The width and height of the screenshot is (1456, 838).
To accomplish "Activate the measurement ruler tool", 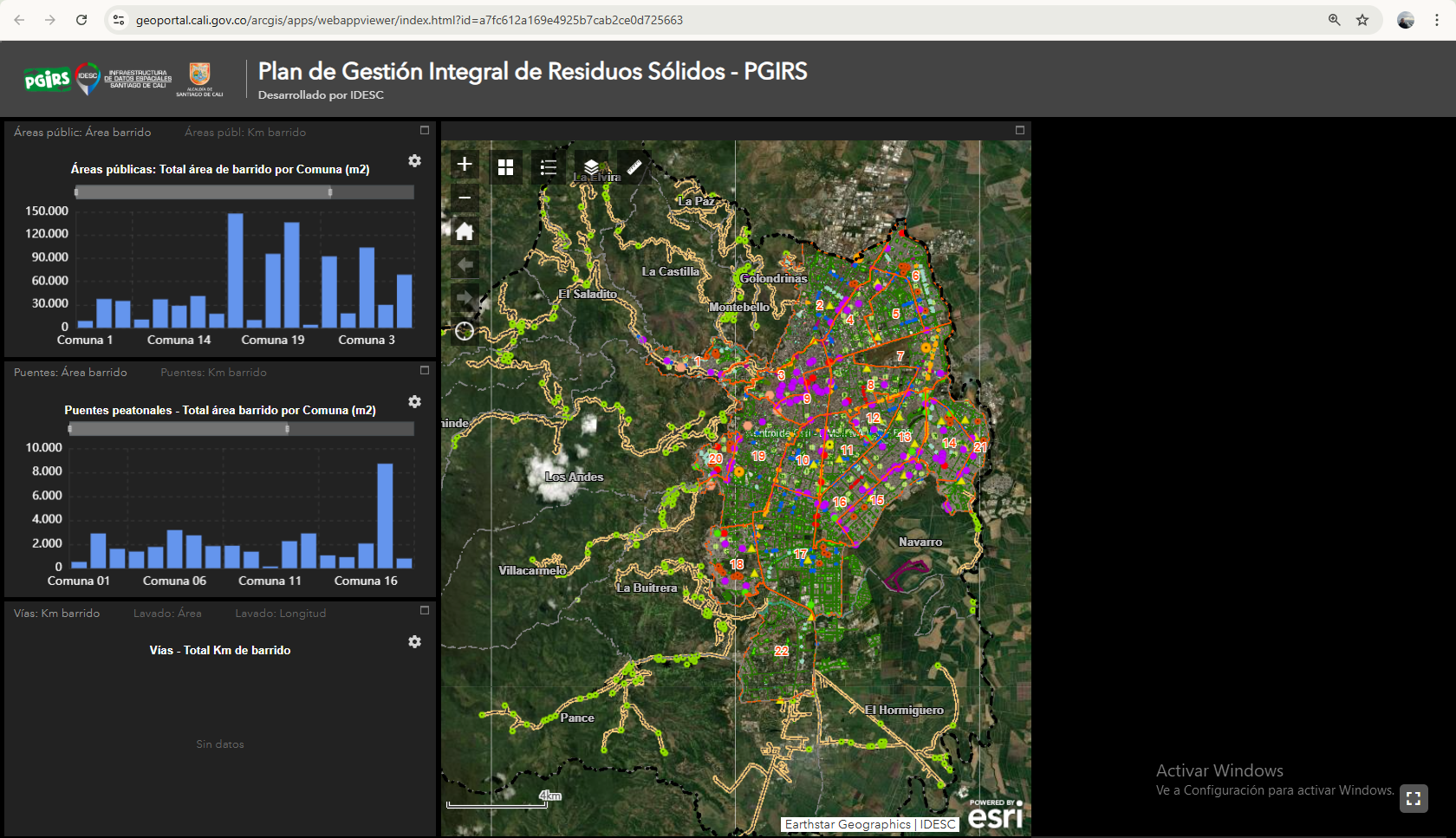I will point(634,166).
